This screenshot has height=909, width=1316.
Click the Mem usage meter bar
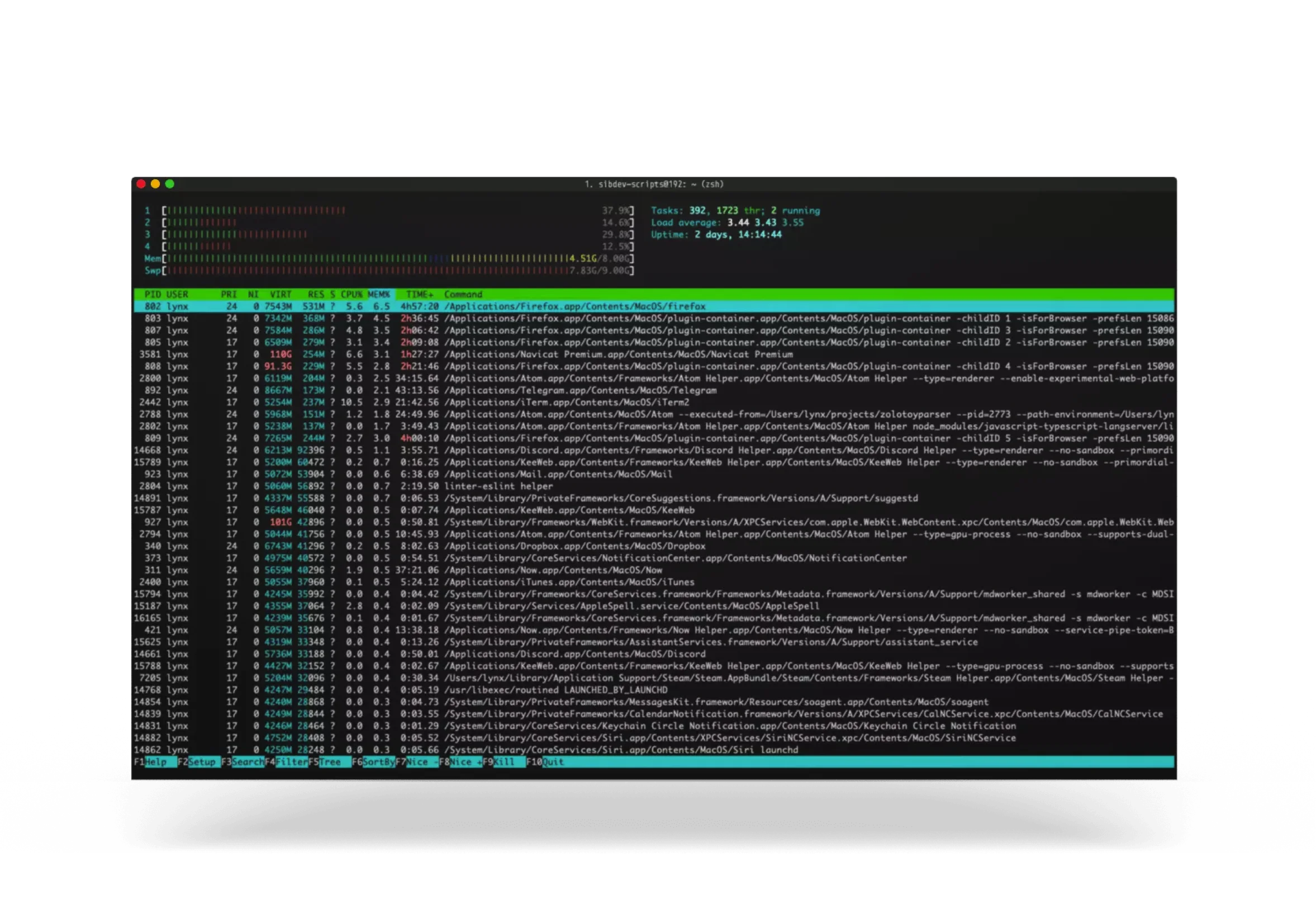coord(389,259)
